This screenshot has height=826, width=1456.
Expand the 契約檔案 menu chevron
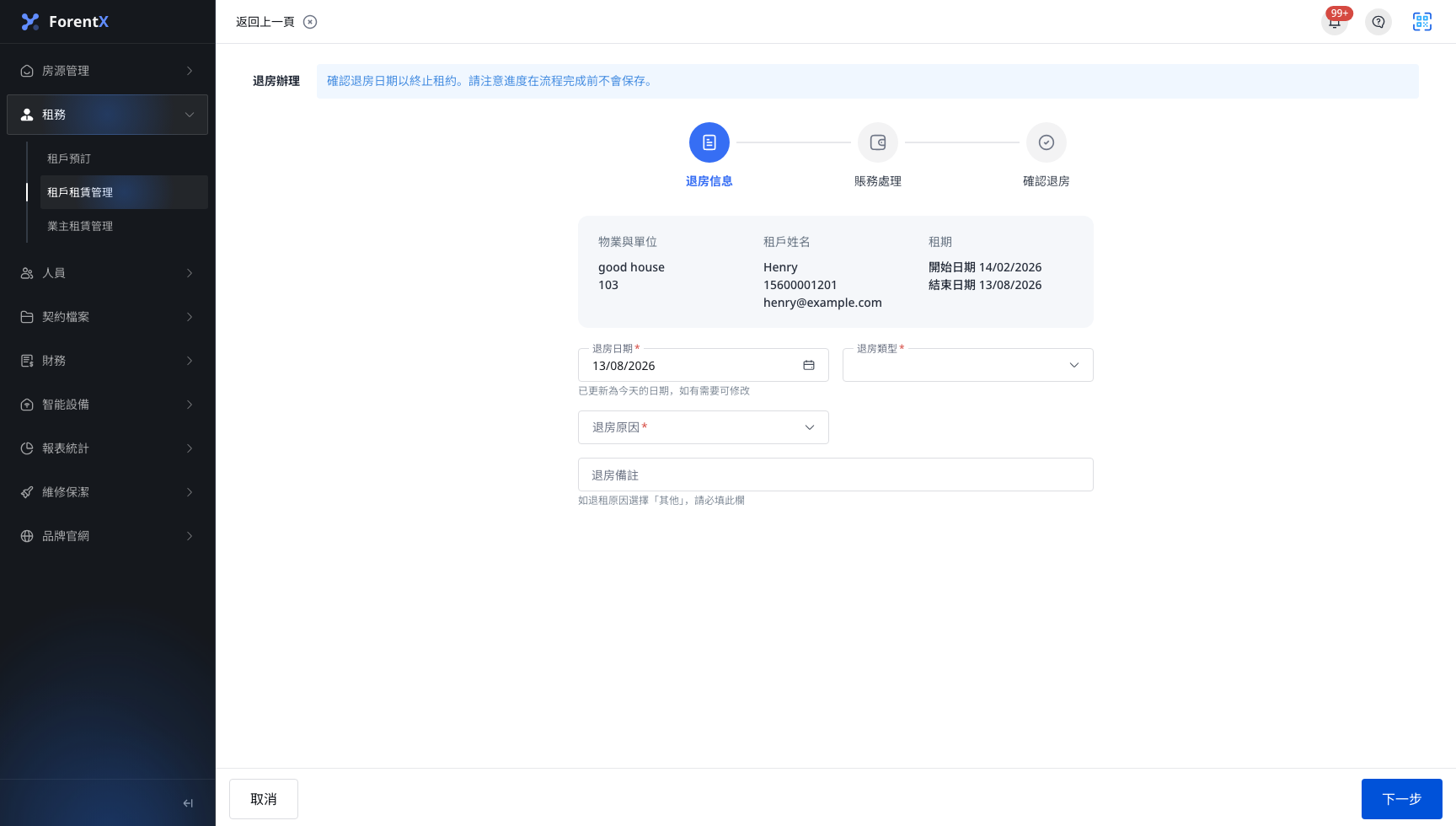(x=190, y=317)
